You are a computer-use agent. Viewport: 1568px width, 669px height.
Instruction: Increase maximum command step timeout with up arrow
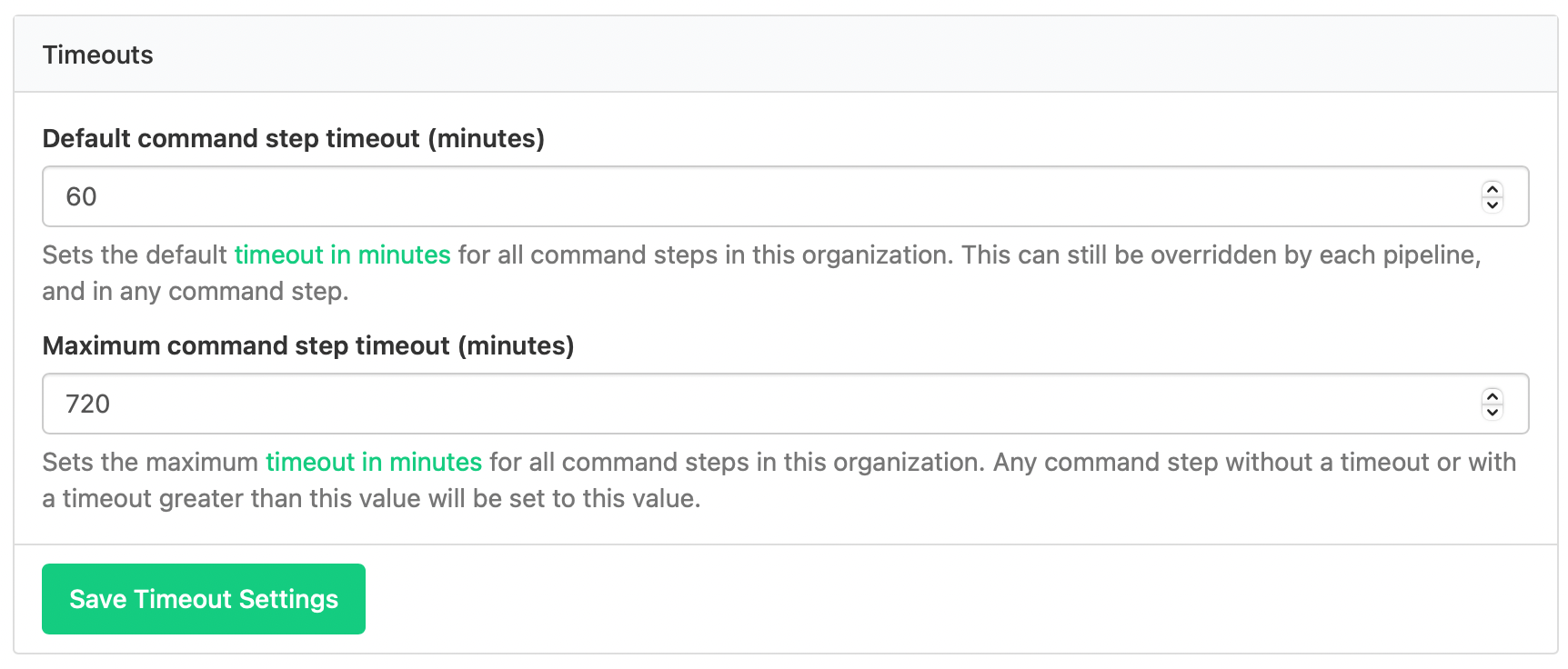1492,397
